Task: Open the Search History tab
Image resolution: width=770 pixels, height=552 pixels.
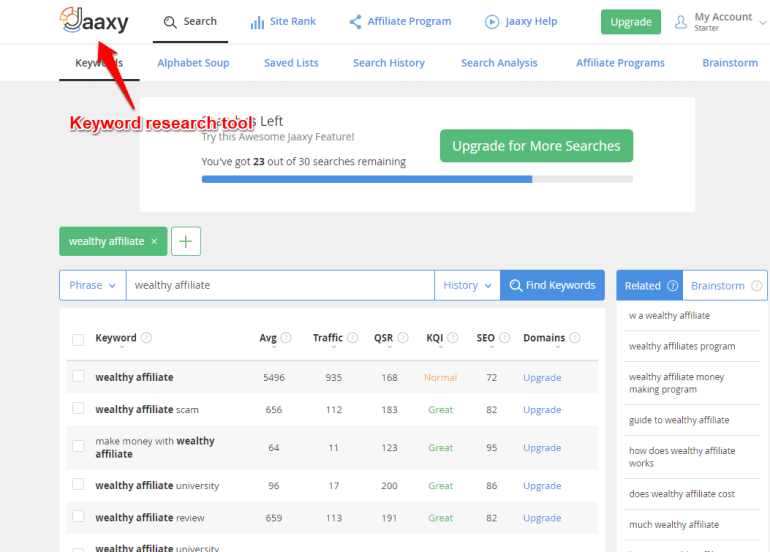Action: 389,63
